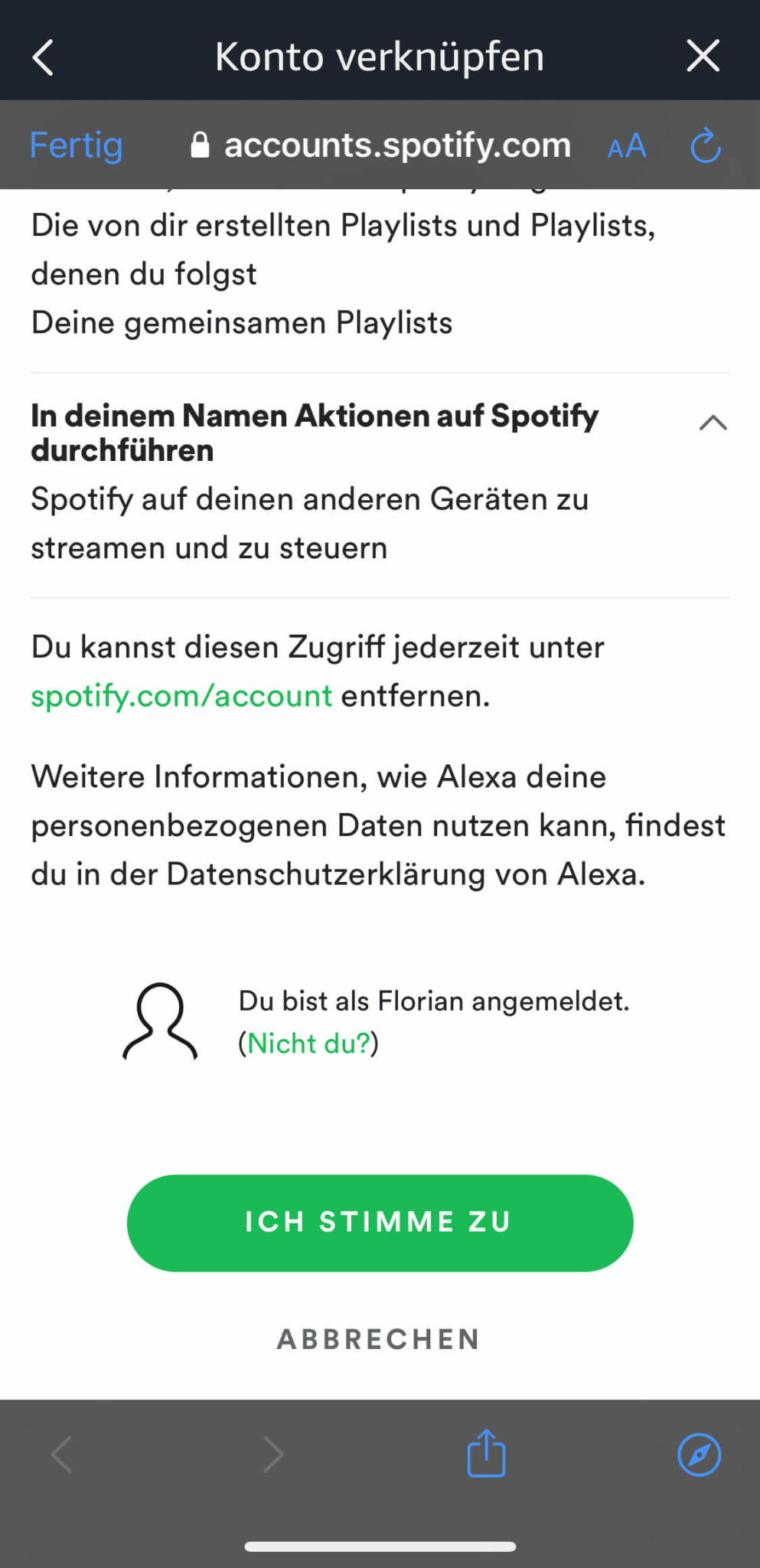Collapse the Spotify actions section chevron

pos(713,423)
